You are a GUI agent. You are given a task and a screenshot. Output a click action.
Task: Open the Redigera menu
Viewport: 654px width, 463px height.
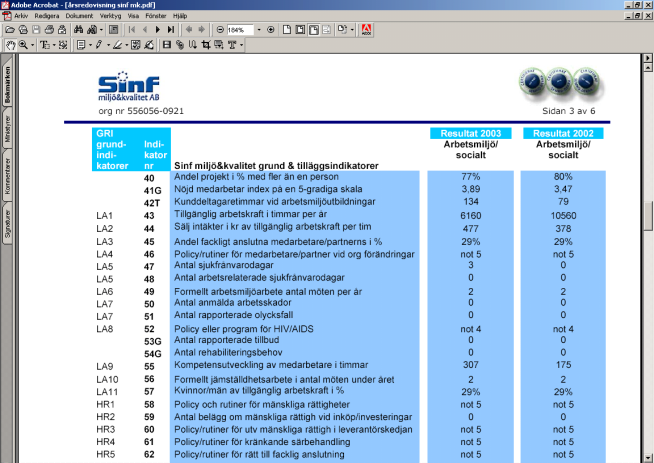47,16
